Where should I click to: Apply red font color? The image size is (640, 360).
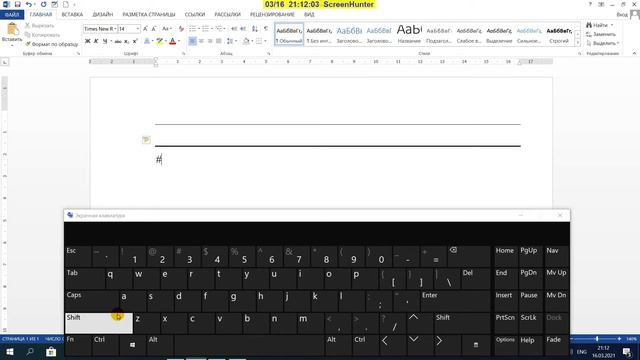point(173,41)
